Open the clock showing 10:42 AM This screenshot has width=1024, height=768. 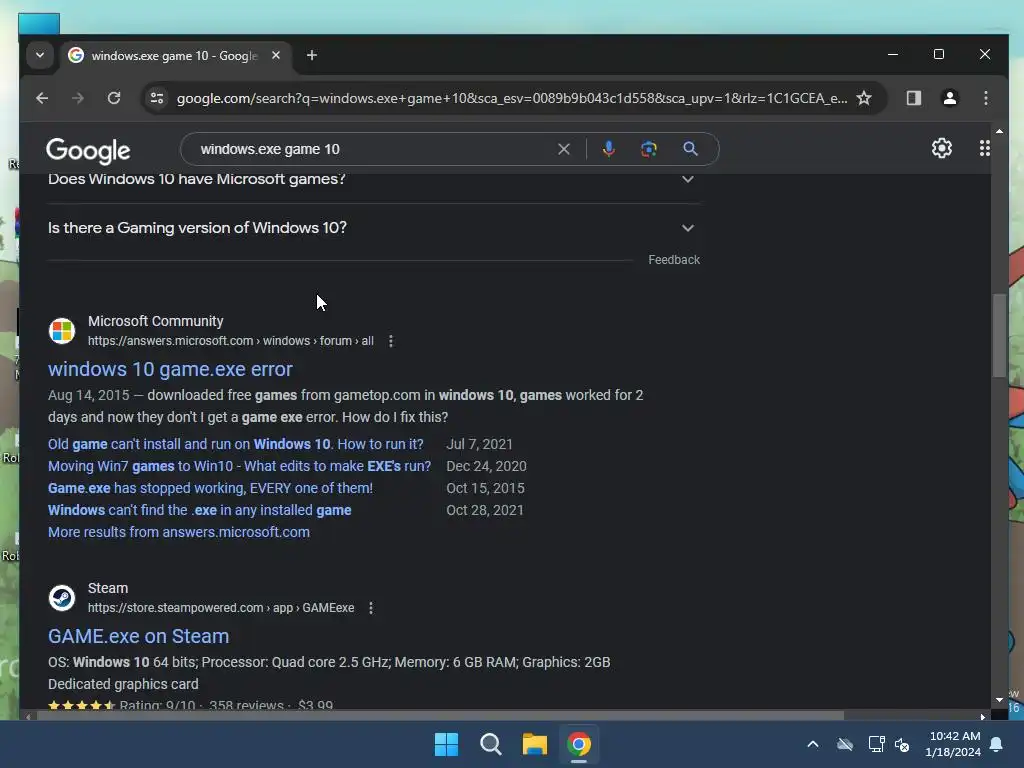[x=953, y=744]
